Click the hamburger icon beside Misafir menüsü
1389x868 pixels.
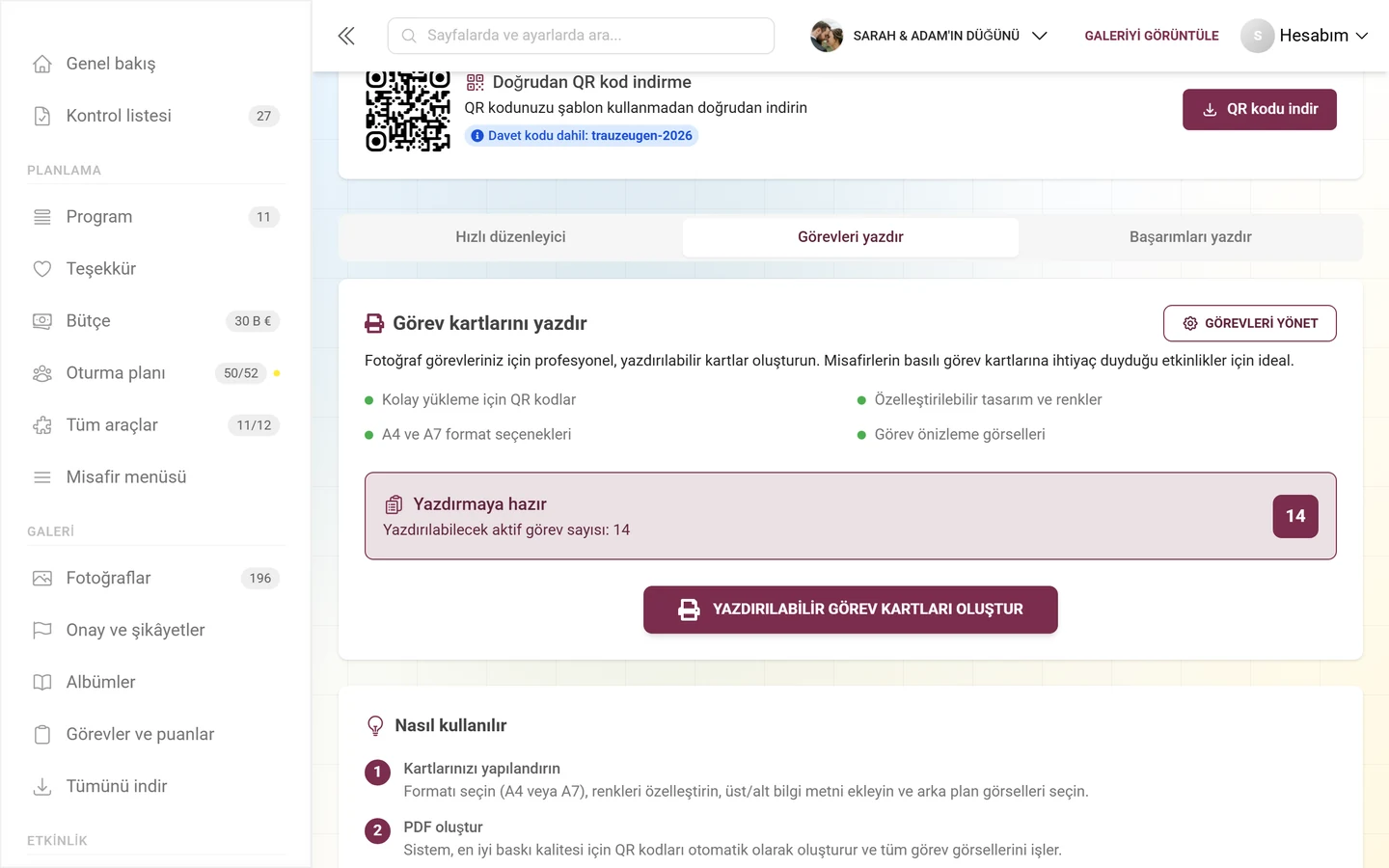pos(42,477)
